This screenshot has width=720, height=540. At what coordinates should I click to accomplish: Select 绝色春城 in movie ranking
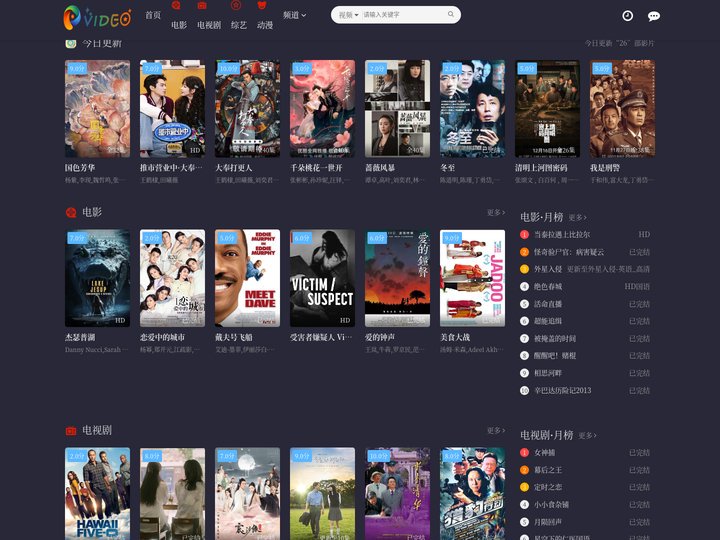[548, 287]
